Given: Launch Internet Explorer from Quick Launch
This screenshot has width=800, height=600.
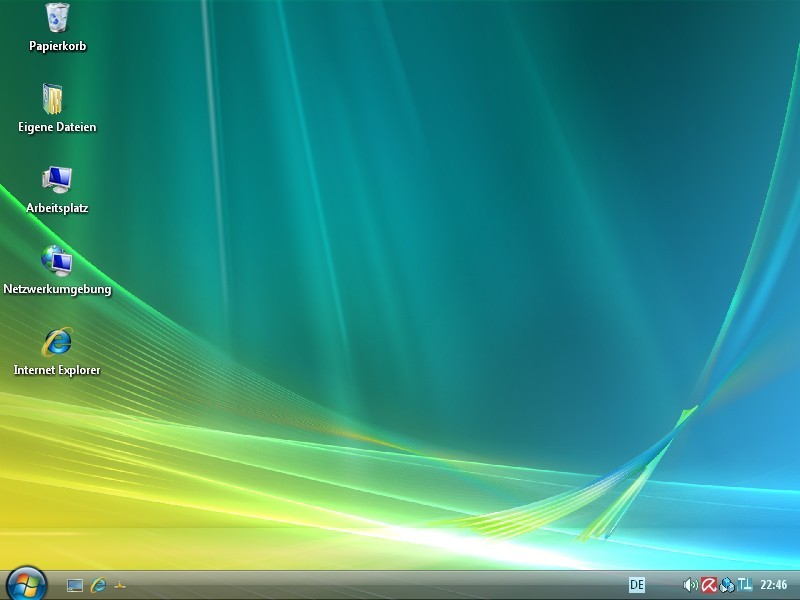Looking at the screenshot, I should pyautogui.click(x=98, y=585).
